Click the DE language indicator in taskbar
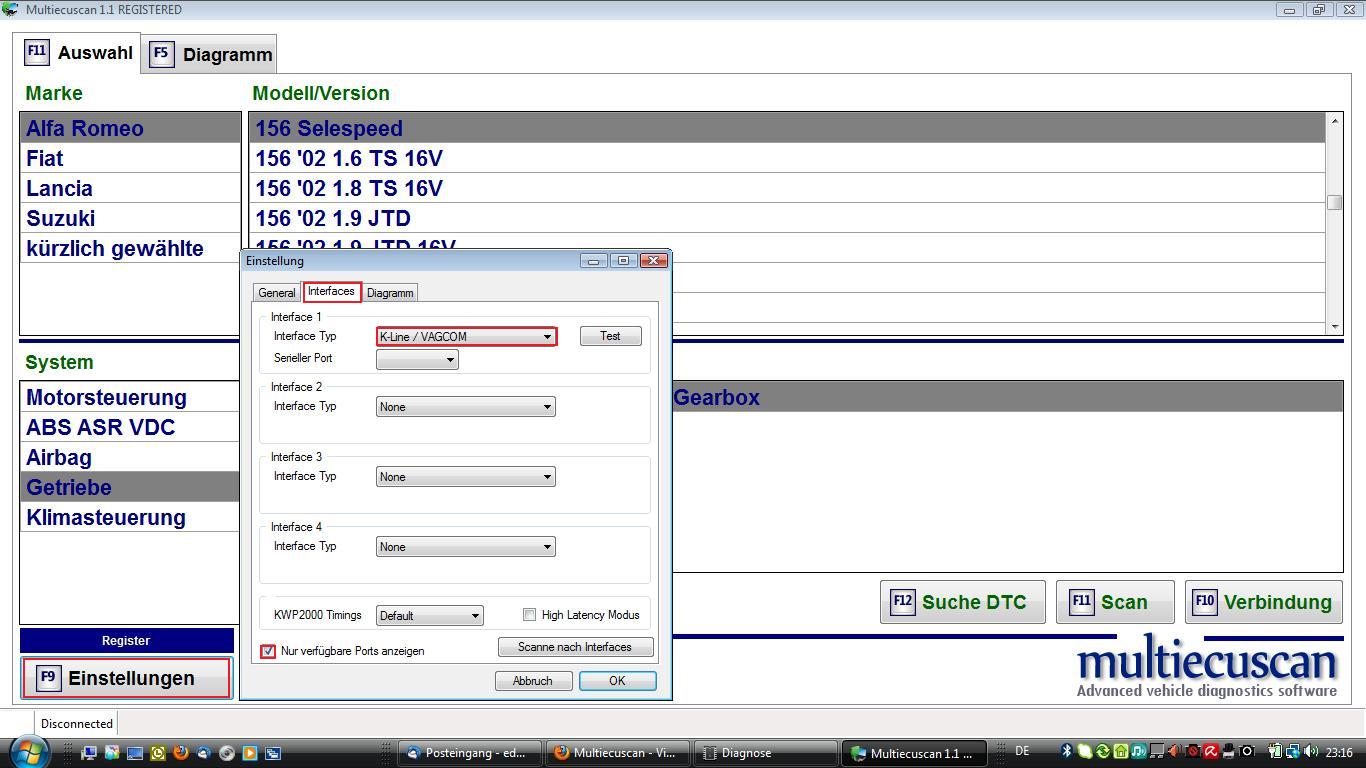The width and height of the screenshot is (1366, 768). (1022, 752)
